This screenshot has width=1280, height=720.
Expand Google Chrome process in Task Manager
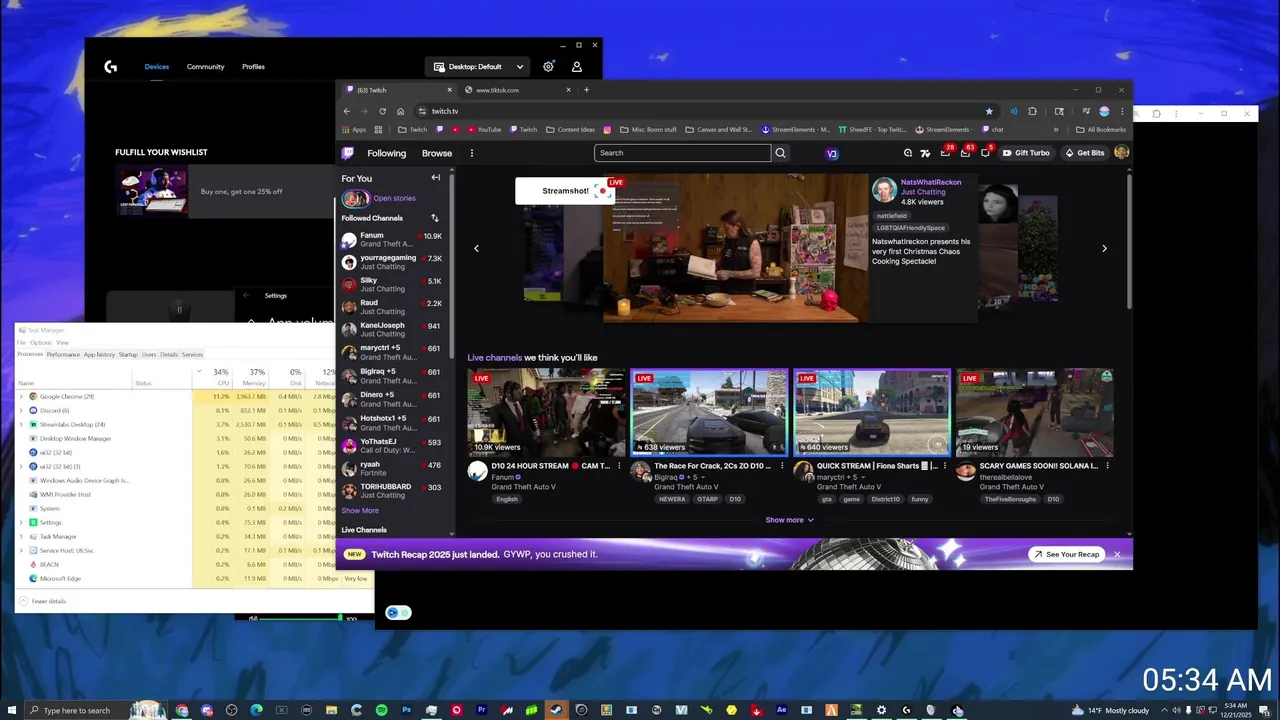pyautogui.click(x=21, y=396)
